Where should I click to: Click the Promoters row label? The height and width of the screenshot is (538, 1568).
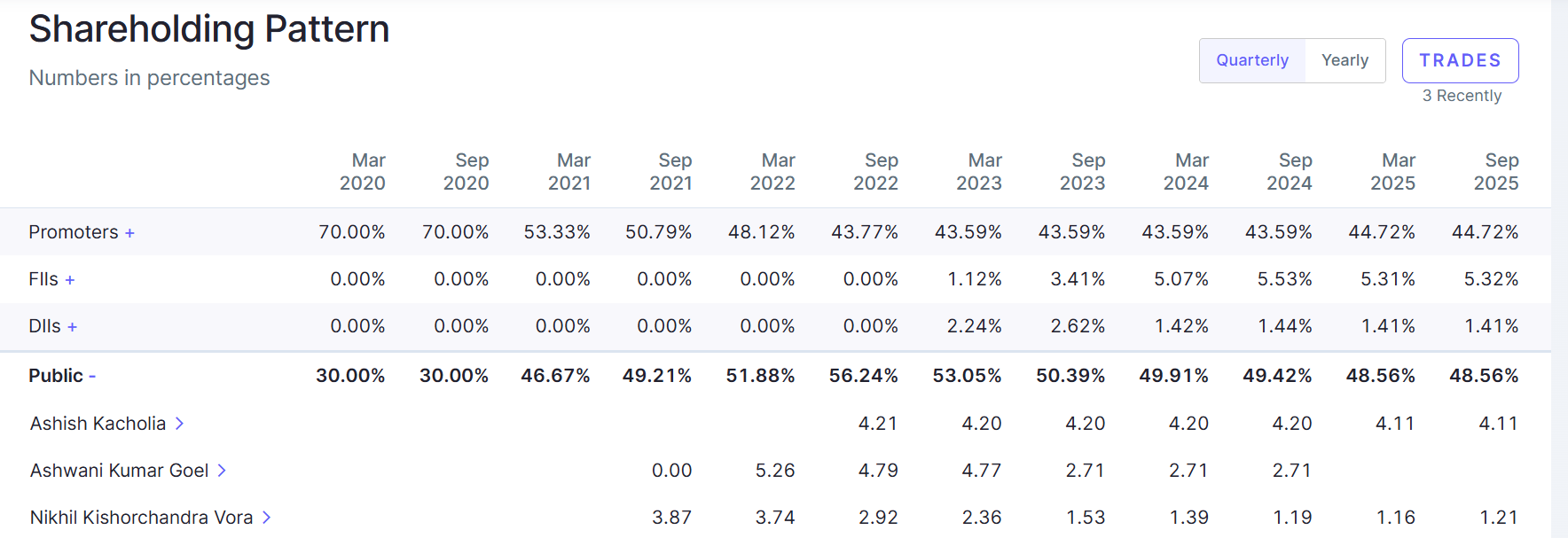pyautogui.click(x=73, y=232)
